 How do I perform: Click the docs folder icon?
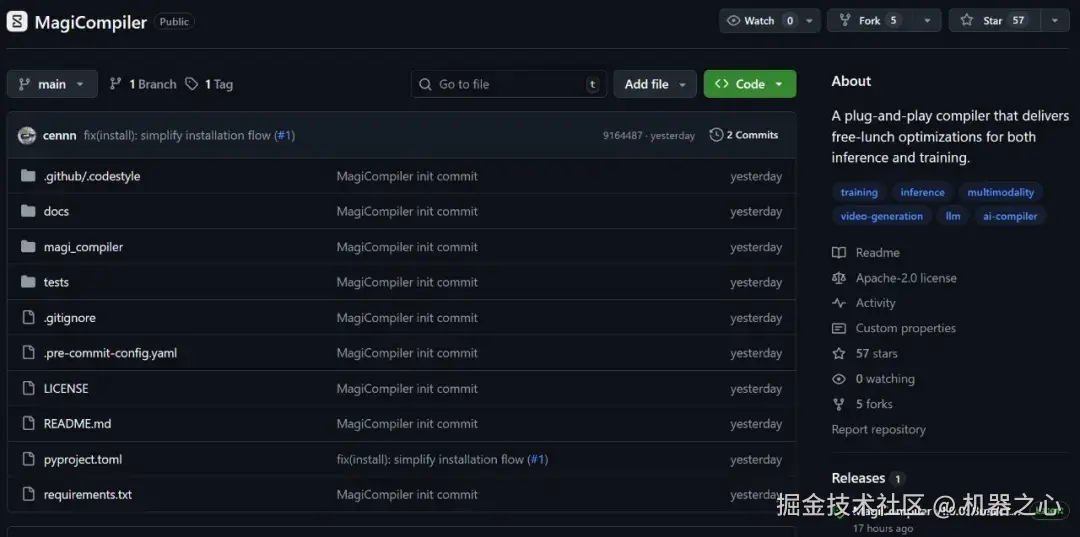[28, 211]
